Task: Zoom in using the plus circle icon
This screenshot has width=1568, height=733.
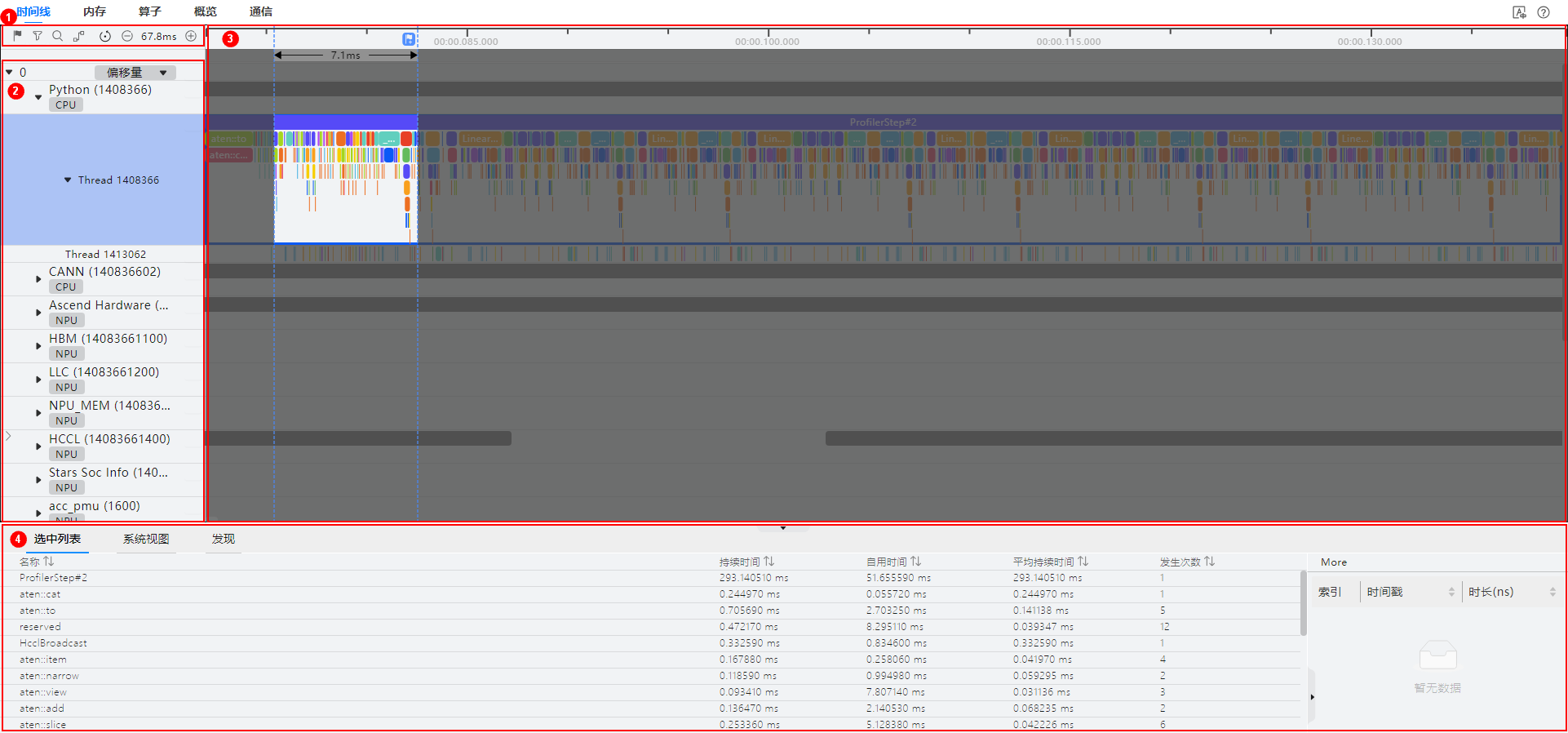Action: click(191, 36)
